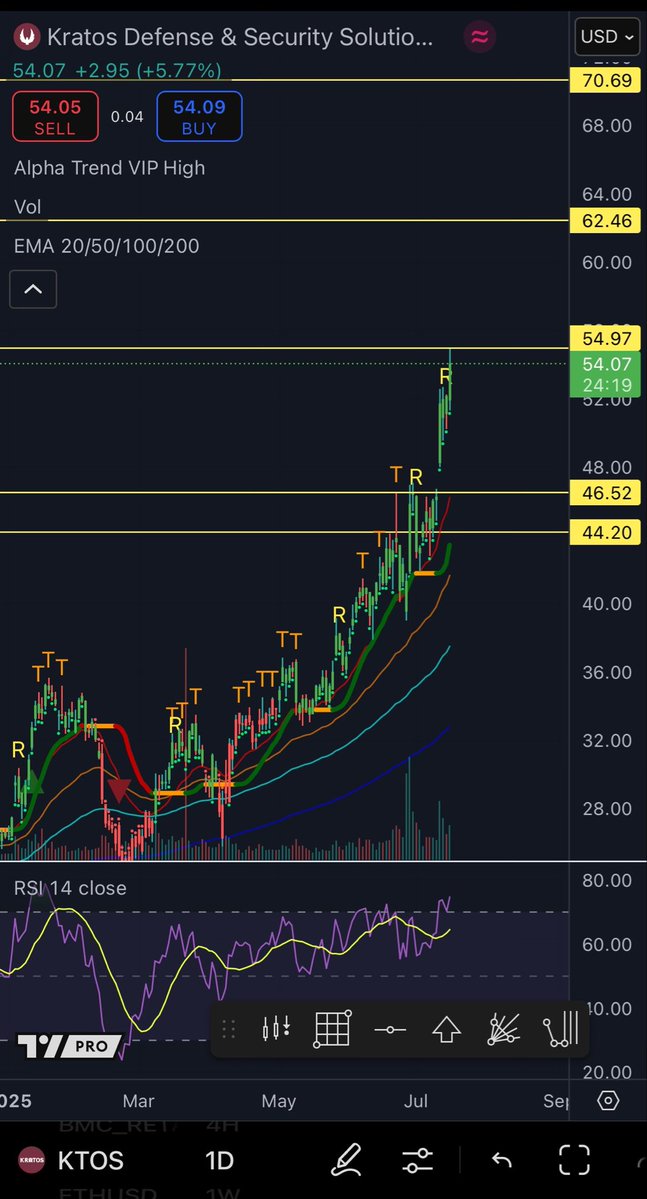Select the bars pattern tool
Viewport: 647px width, 1199px height.
pos(561,1029)
